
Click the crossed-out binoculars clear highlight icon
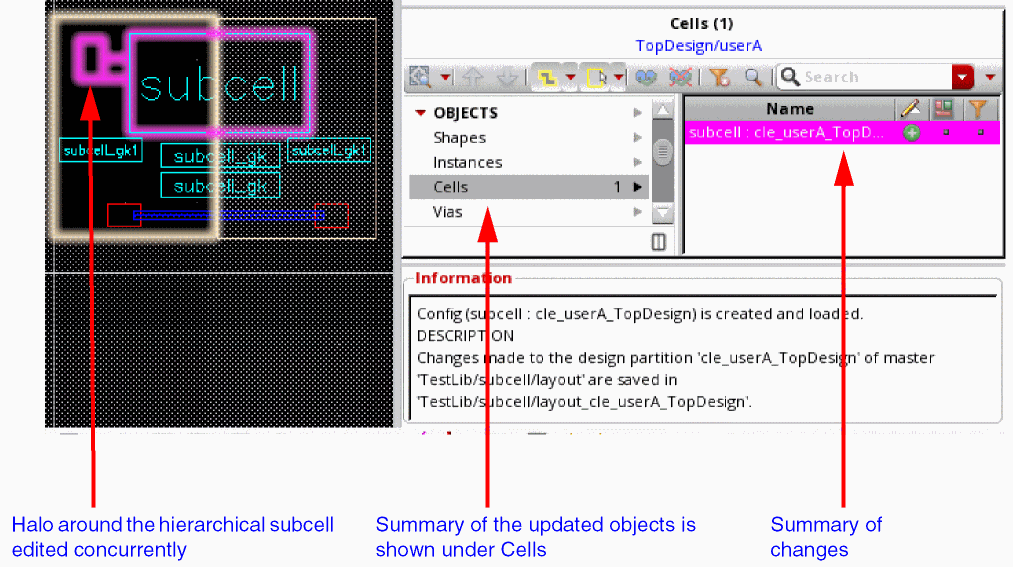[680, 77]
